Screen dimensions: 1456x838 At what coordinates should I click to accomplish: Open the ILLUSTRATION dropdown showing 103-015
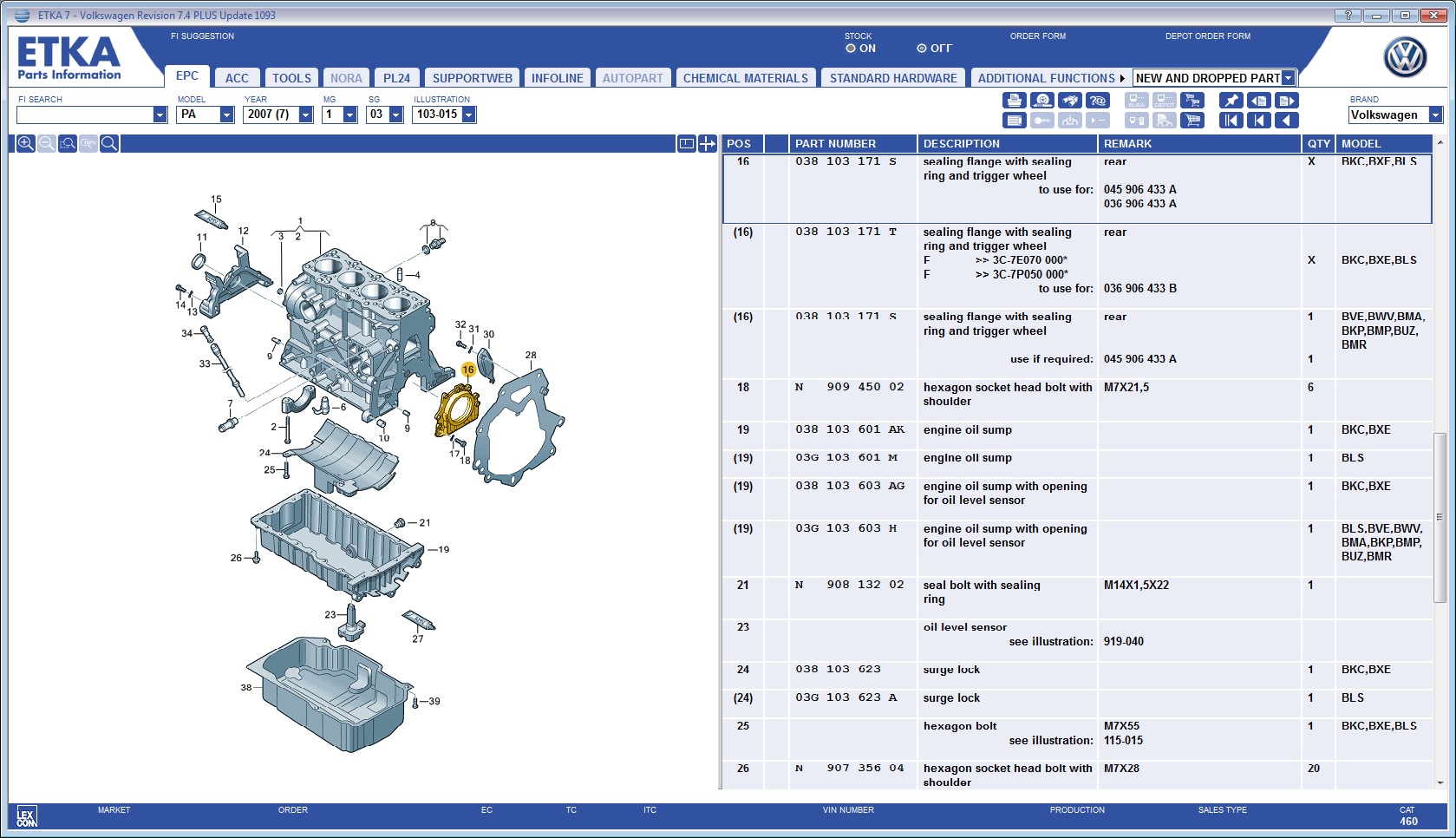[x=469, y=115]
